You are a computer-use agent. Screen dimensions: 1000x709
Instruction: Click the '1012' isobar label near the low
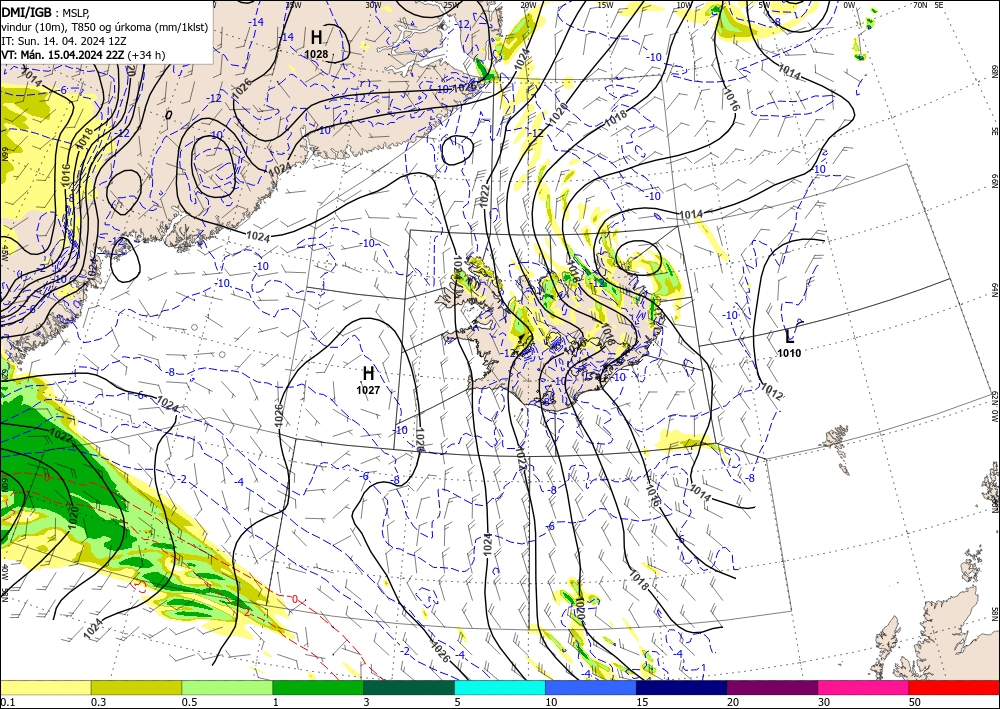pyautogui.click(x=772, y=391)
